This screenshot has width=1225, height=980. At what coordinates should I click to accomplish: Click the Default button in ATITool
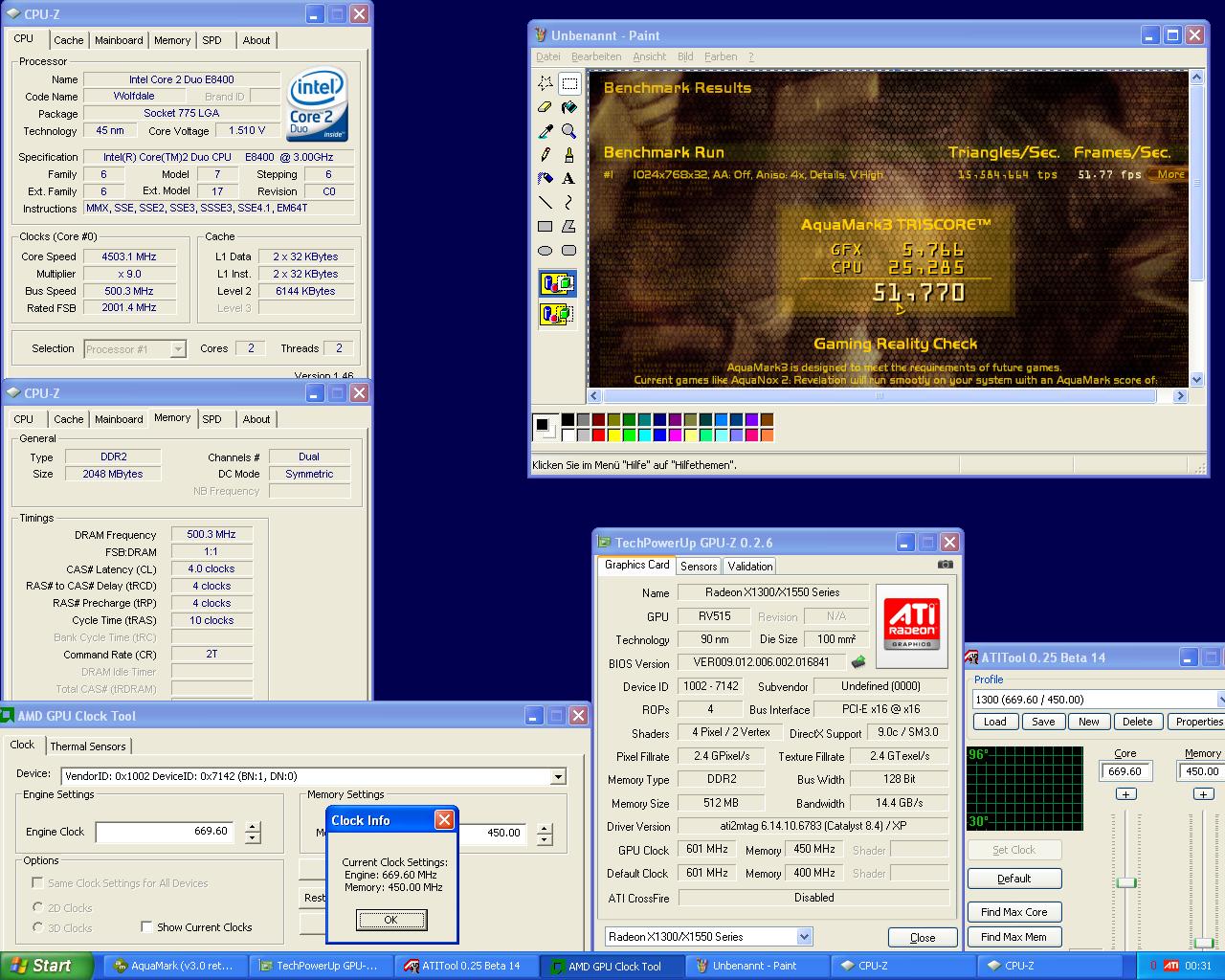click(x=1013, y=879)
